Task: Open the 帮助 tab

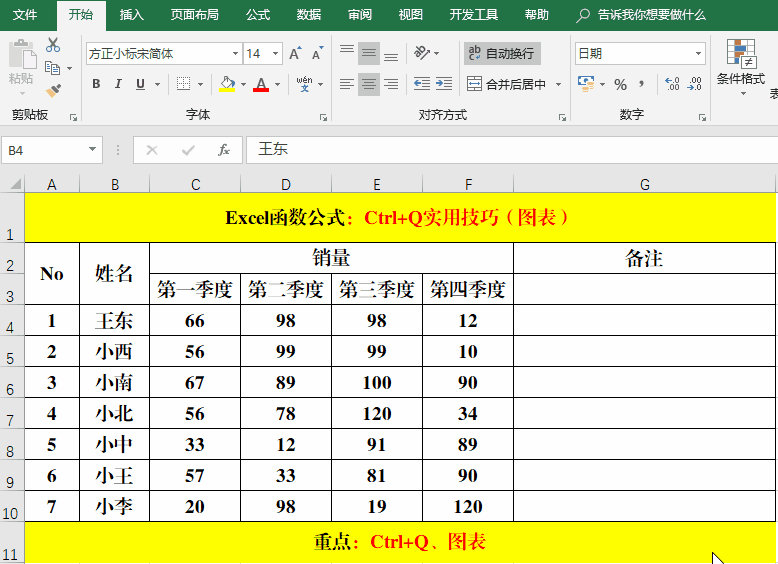Action: coord(537,14)
